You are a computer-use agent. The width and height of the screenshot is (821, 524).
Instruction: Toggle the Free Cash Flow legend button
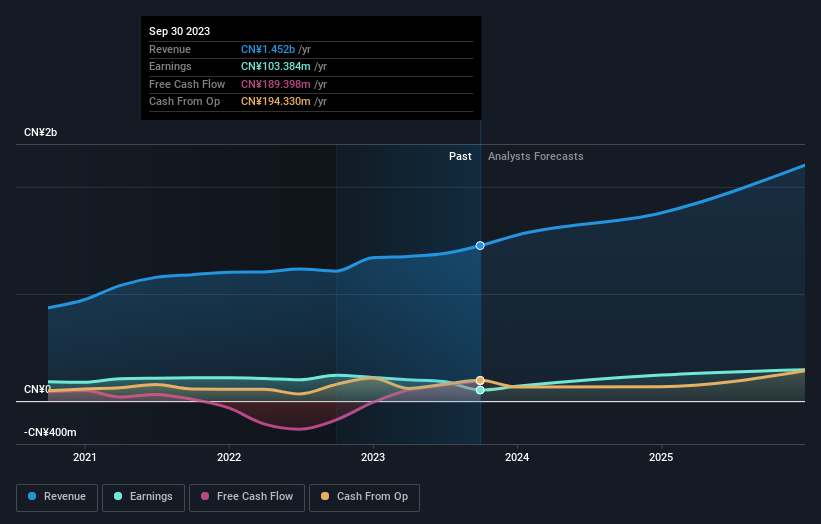click(x=247, y=497)
